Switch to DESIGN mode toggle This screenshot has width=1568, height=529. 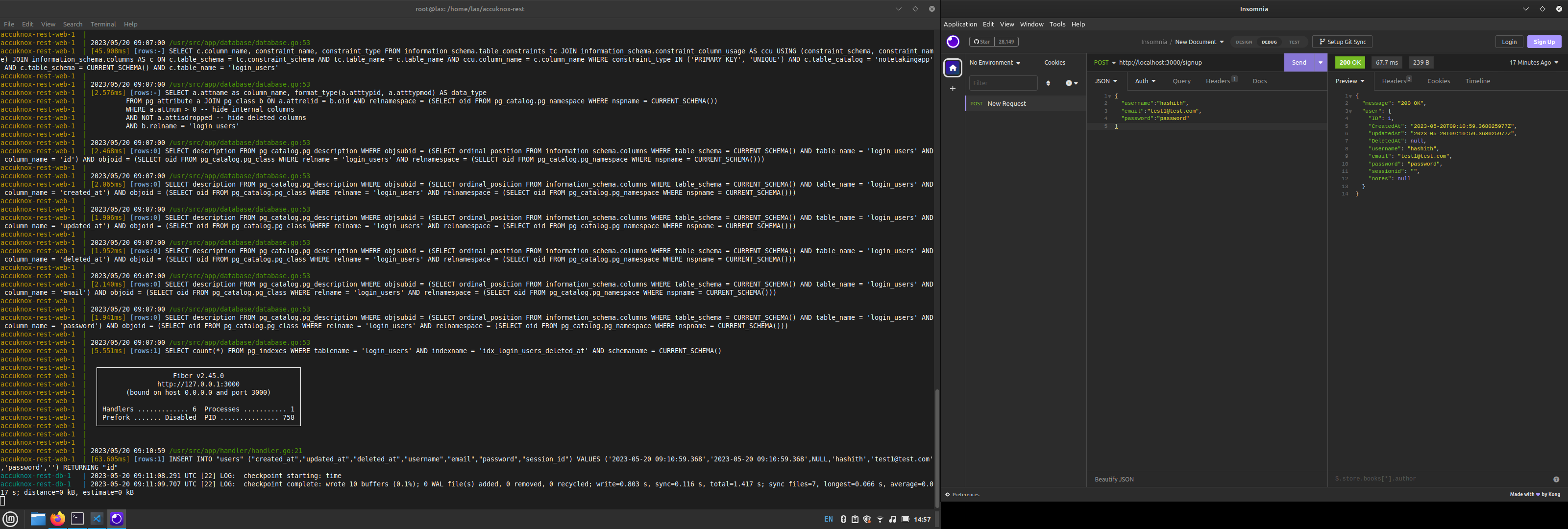[1244, 42]
